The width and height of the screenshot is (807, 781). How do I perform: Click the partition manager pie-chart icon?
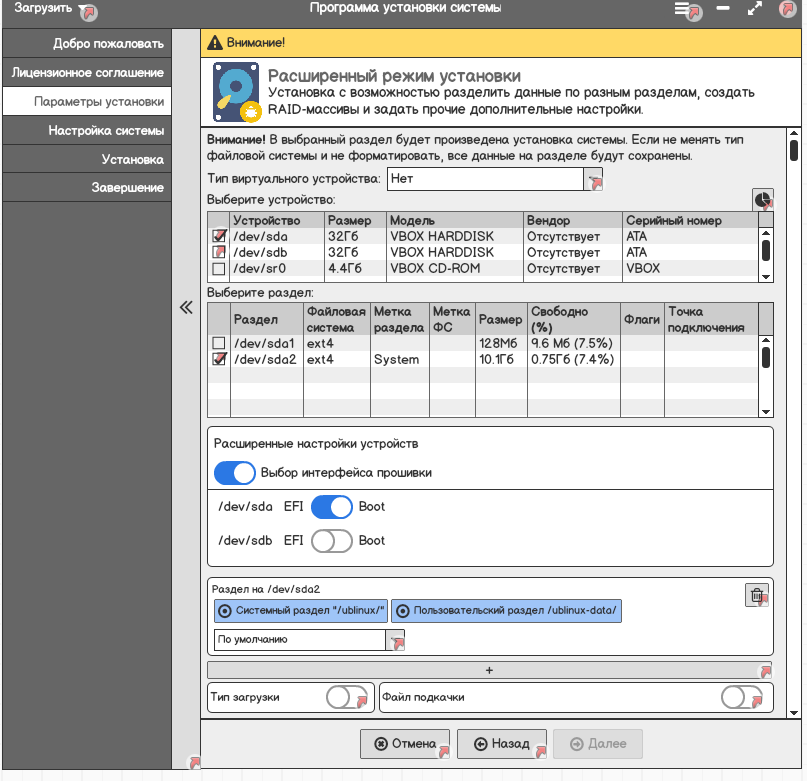[x=762, y=199]
